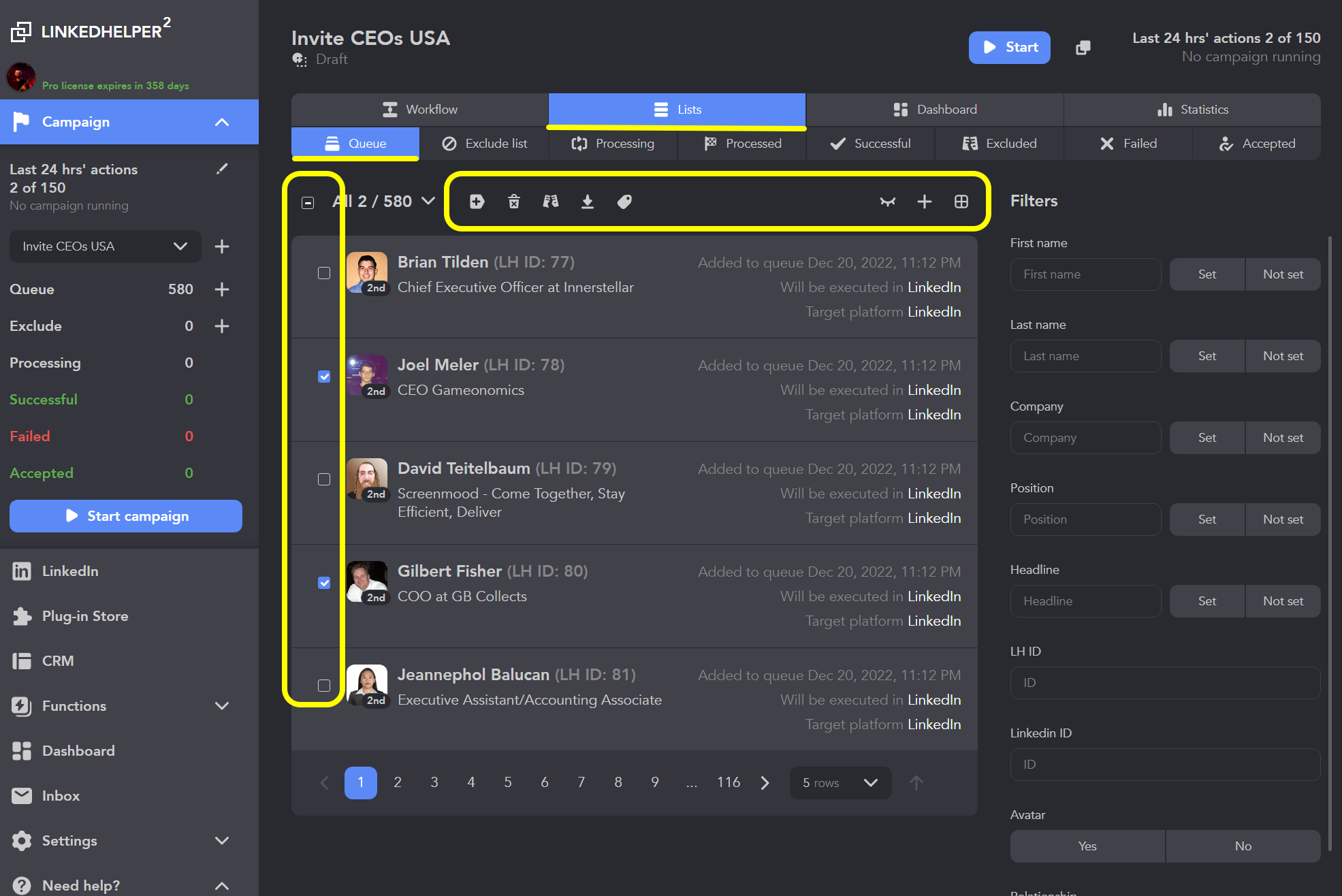This screenshot has height=896, width=1342.
Task: Uncheck the Joel Meler row checkbox
Action: (x=324, y=377)
